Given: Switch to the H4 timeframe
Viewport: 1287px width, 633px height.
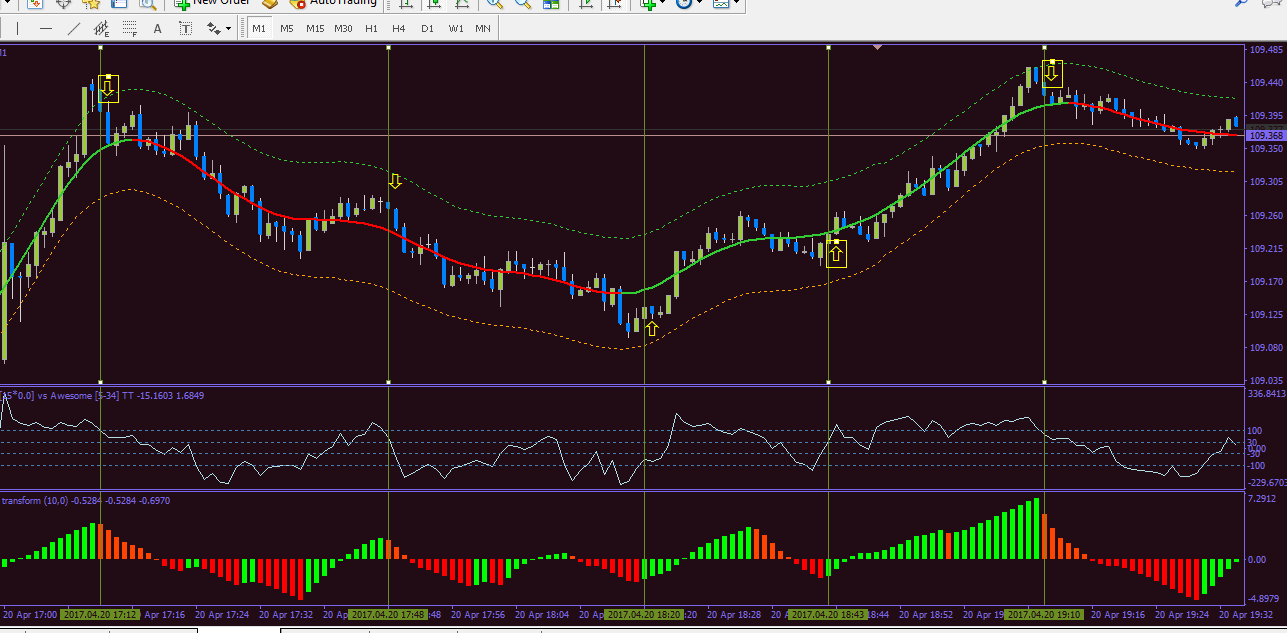Looking at the screenshot, I should tap(399, 28).
